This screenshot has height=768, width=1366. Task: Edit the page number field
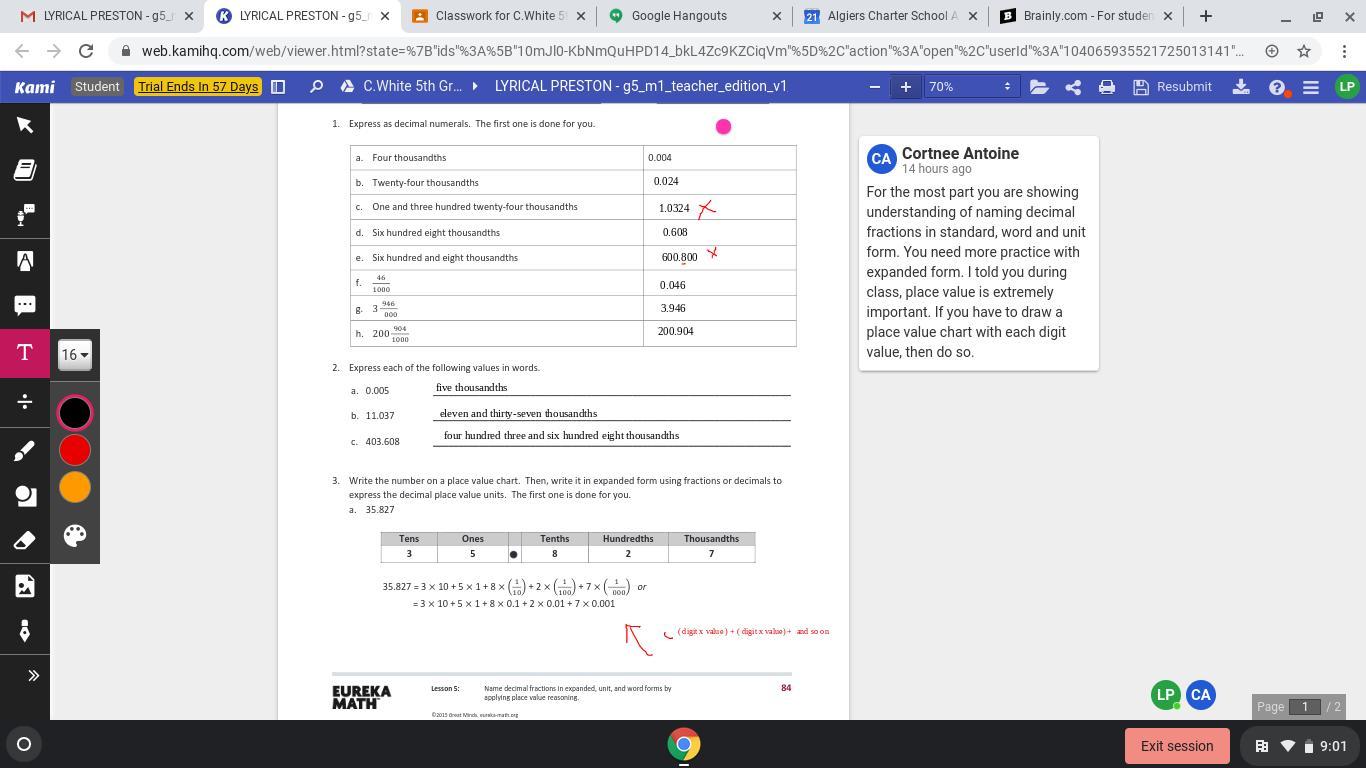[1305, 707]
